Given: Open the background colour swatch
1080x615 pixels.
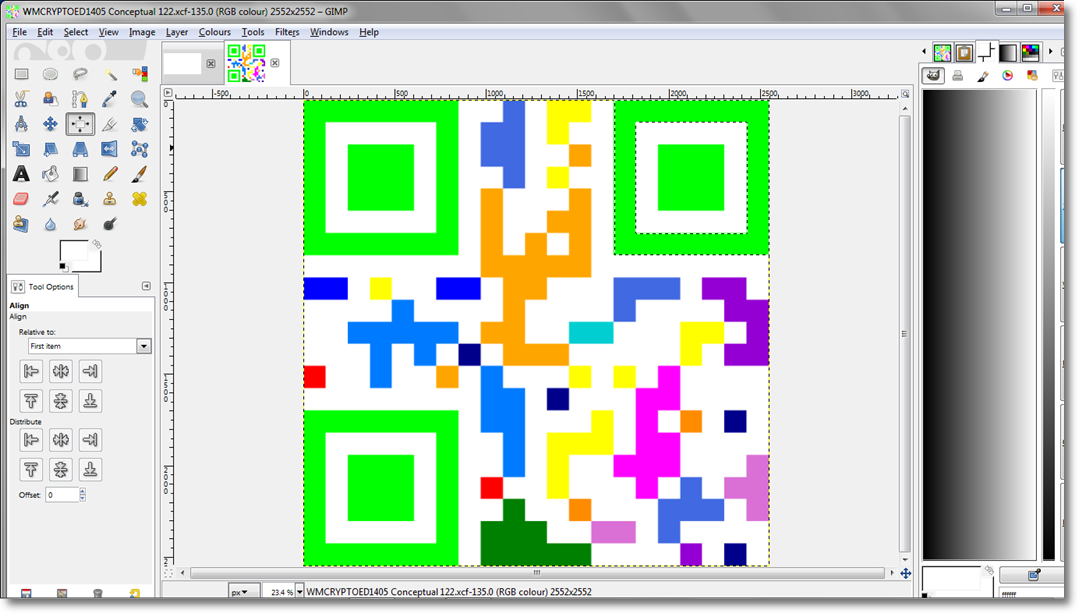Looking at the screenshot, I should [94, 263].
